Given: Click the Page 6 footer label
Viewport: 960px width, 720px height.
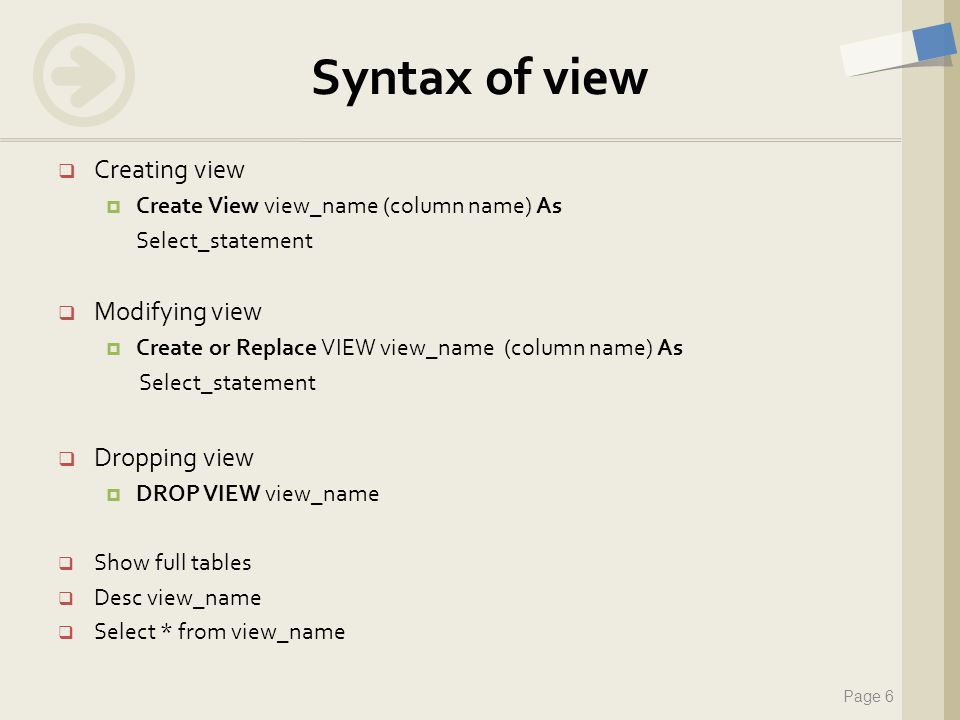Looking at the screenshot, I should [868, 697].
